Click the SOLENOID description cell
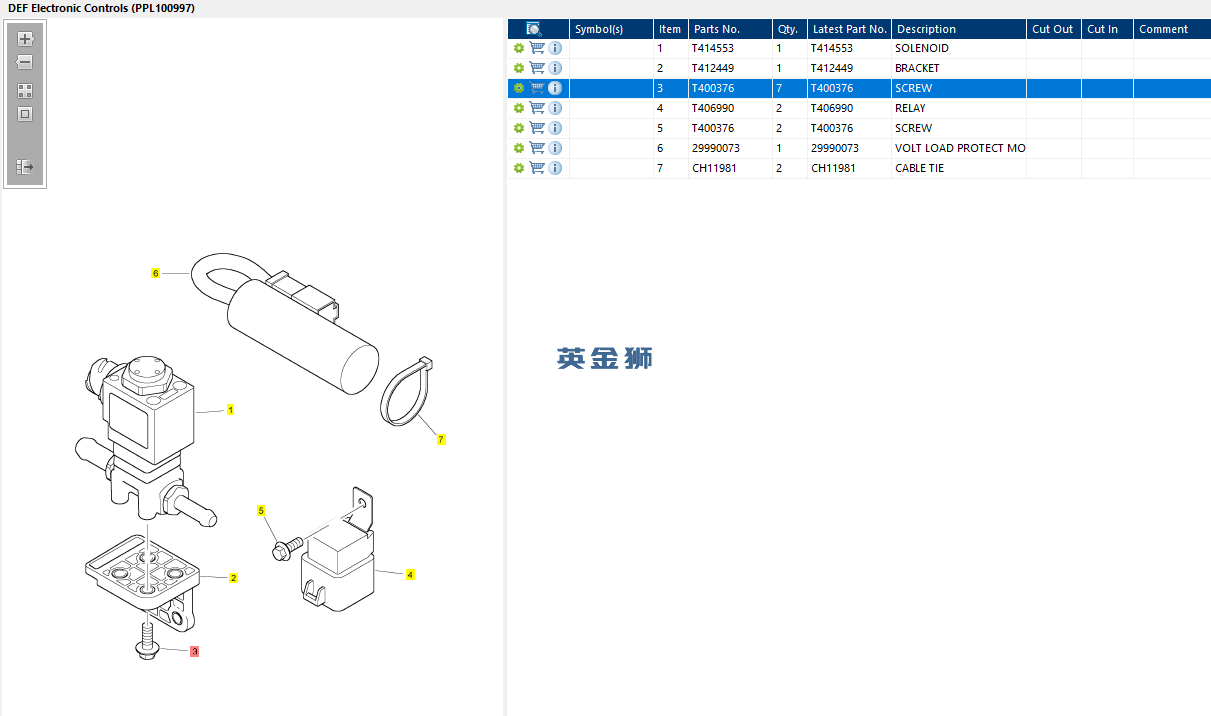 [959, 48]
